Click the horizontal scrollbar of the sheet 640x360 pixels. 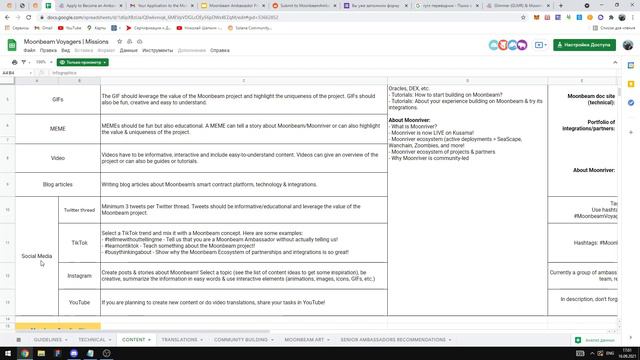(x=143, y=331)
